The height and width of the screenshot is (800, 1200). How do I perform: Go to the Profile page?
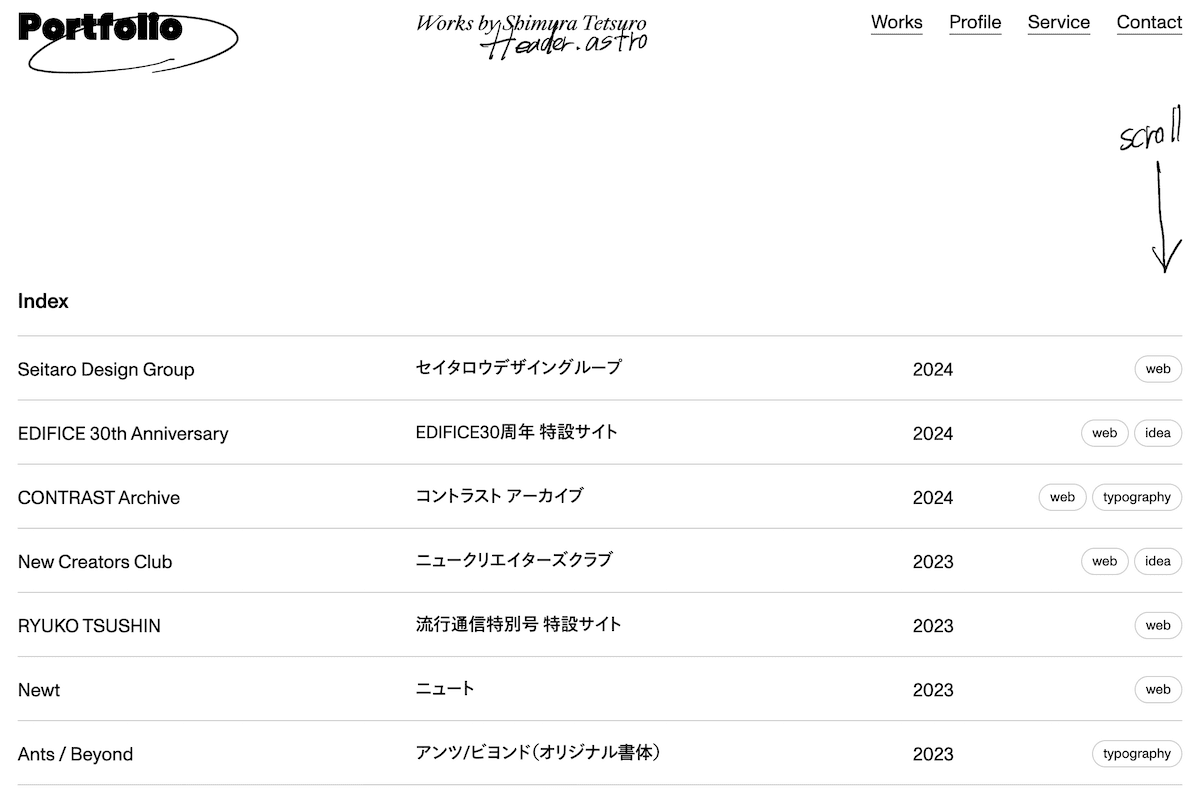tap(975, 22)
